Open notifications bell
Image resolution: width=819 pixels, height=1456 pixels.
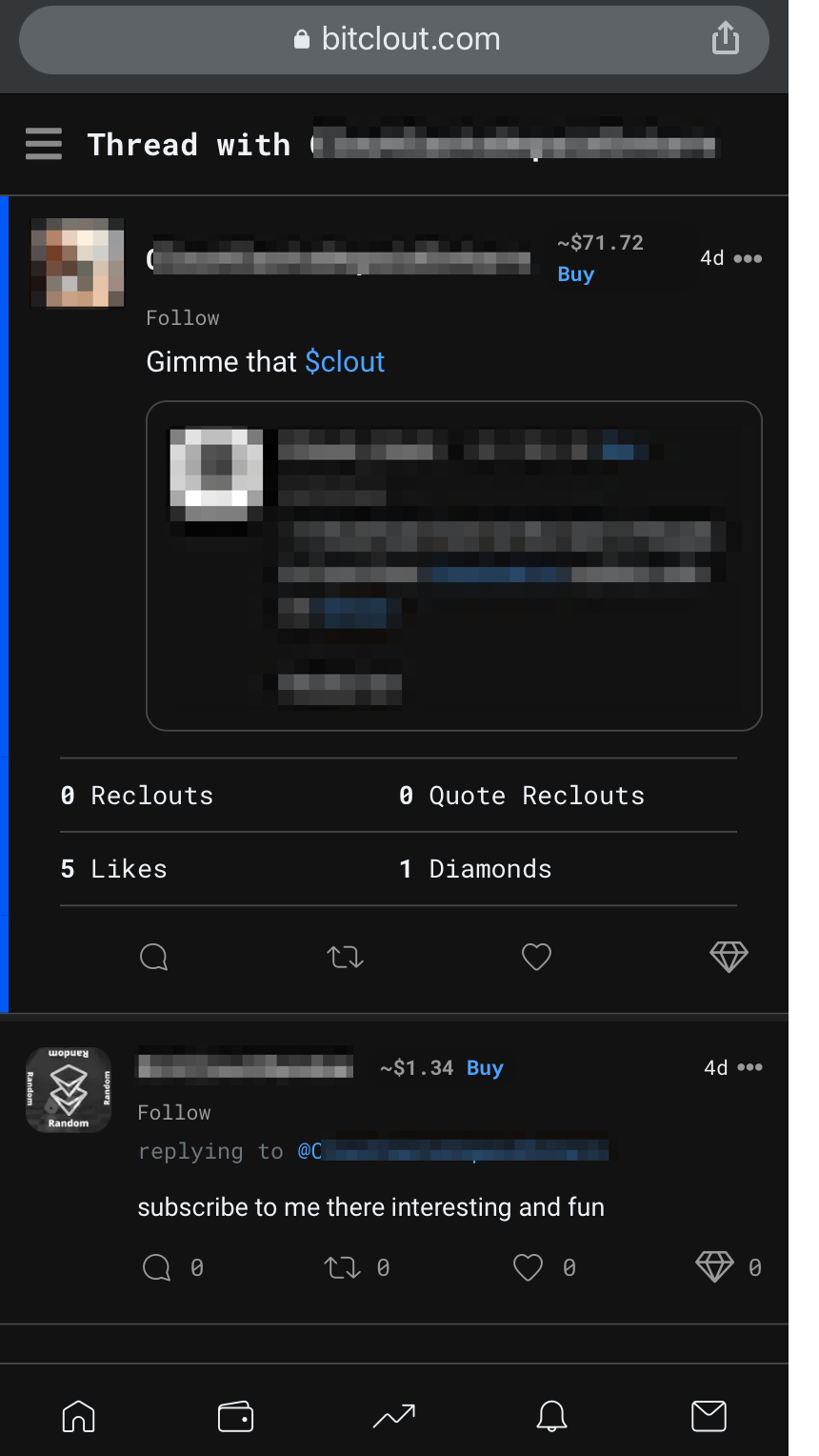coord(551,1416)
